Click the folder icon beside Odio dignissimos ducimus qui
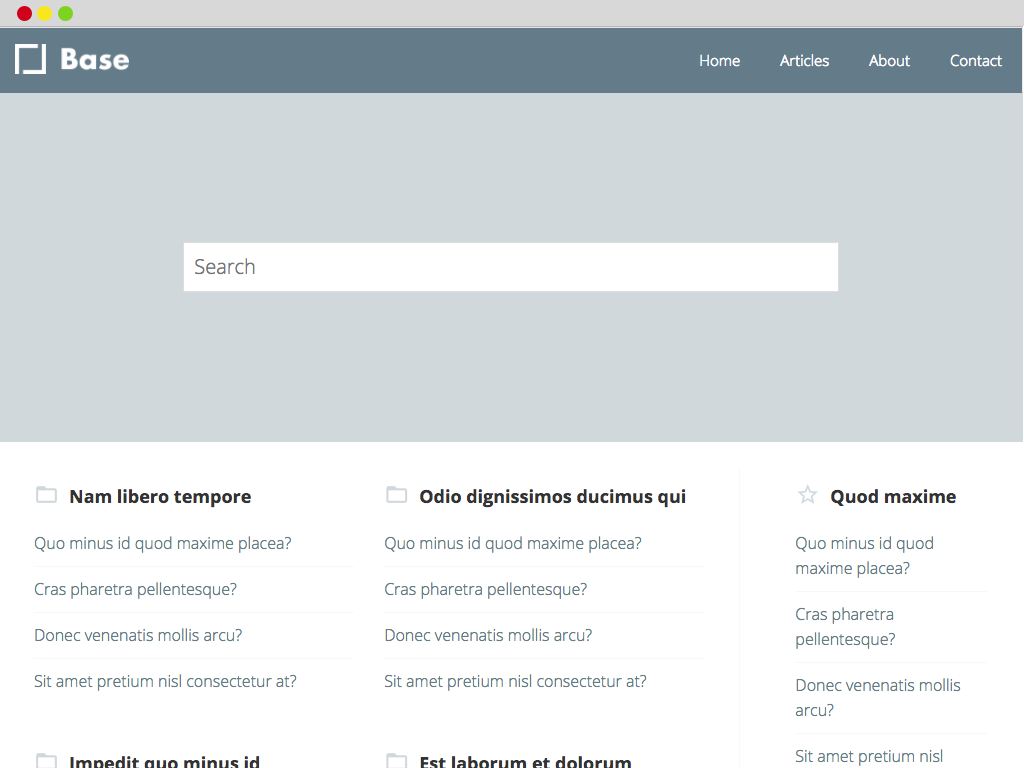The width and height of the screenshot is (1024, 768). click(396, 495)
